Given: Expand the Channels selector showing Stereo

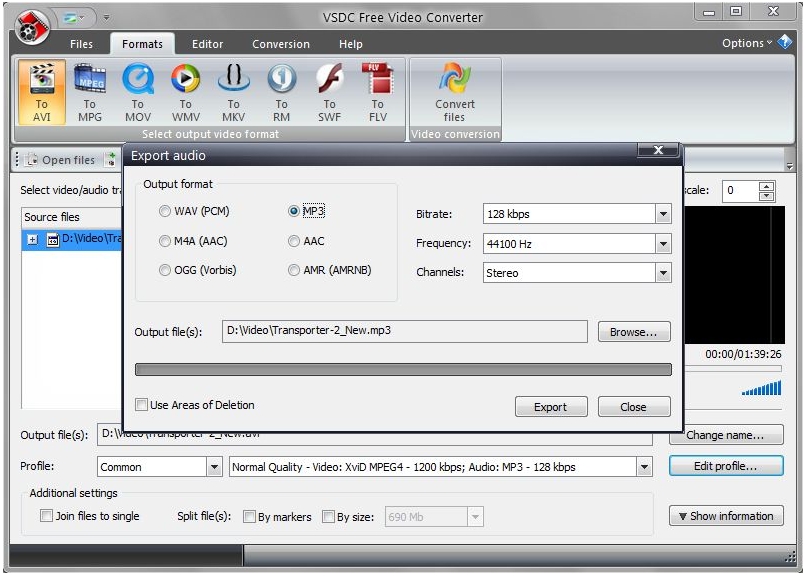Looking at the screenshot, I should coord(661,272).
